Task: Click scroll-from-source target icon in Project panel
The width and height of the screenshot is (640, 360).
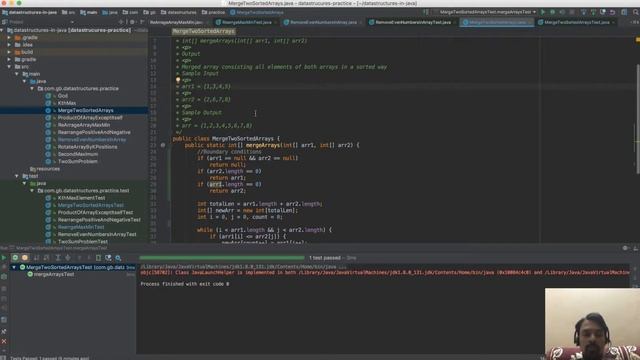Action: tap(121, 22)
